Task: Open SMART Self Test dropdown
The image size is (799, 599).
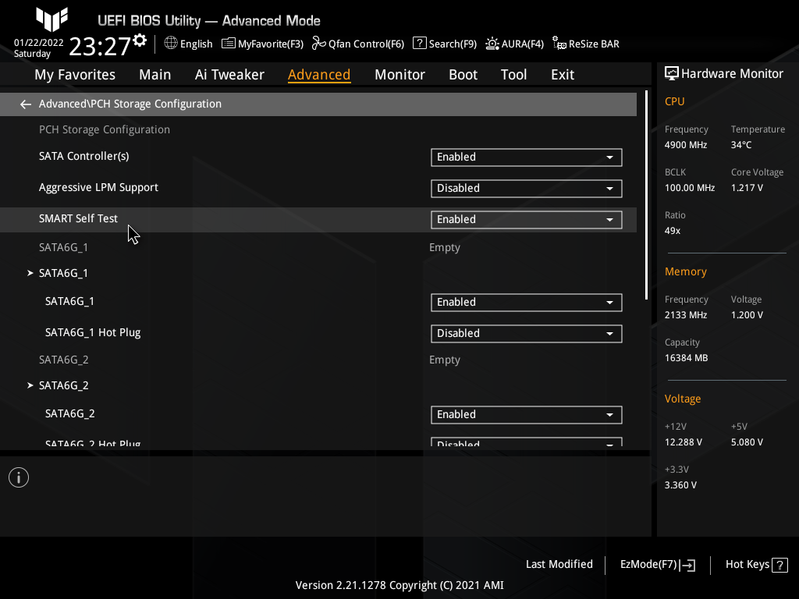Action: 526,220
